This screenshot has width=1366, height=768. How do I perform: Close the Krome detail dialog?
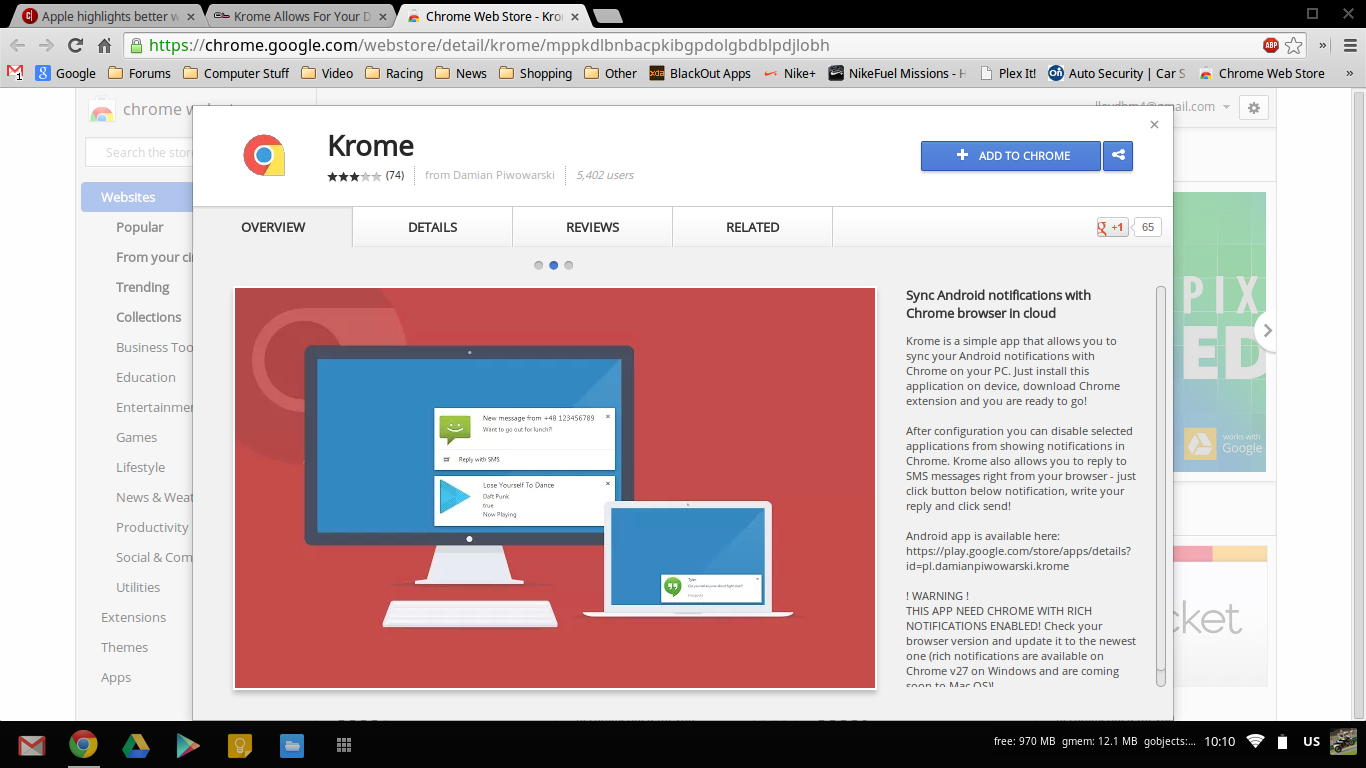(1154, 125)
